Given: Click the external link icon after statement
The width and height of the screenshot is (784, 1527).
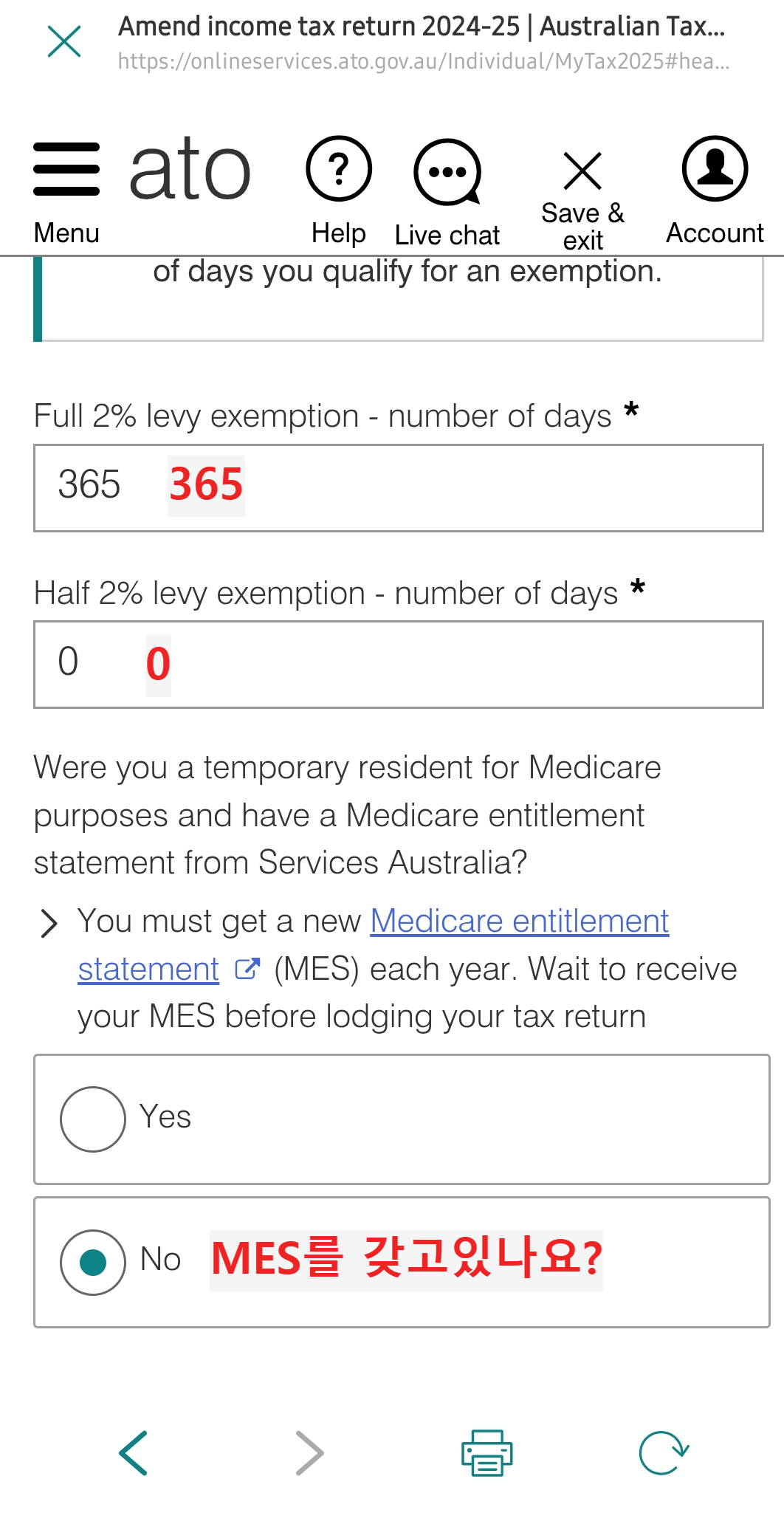Looking at the screenshot, I should (x=247, y=969).
